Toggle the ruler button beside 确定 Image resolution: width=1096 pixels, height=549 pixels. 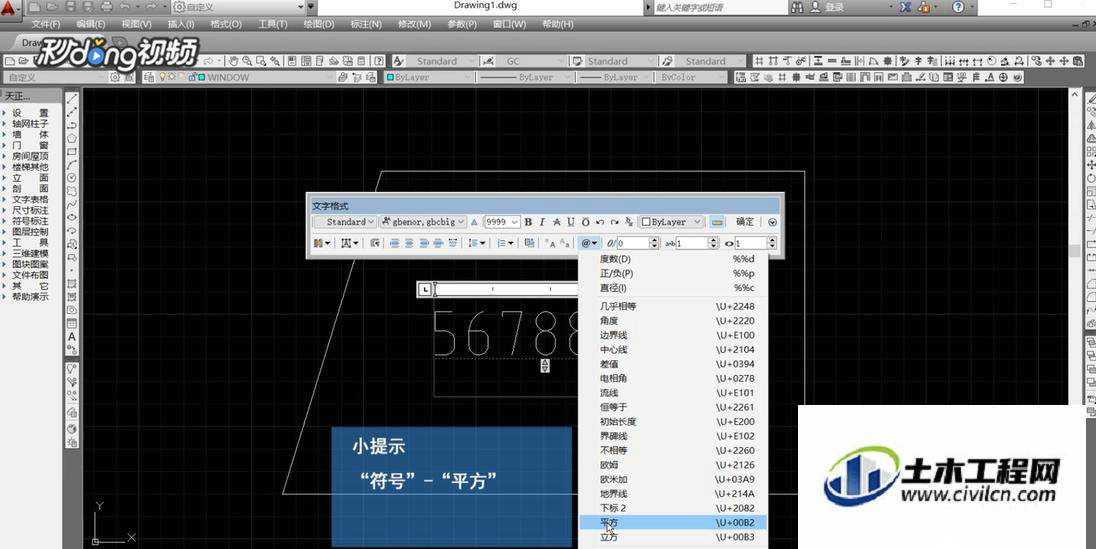point(716,222)
